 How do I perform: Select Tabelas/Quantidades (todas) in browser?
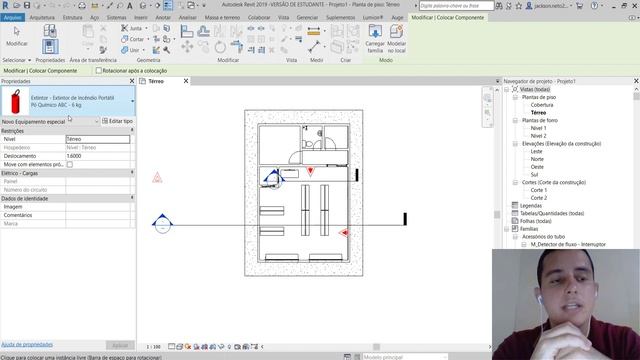(x=552, y=213)
